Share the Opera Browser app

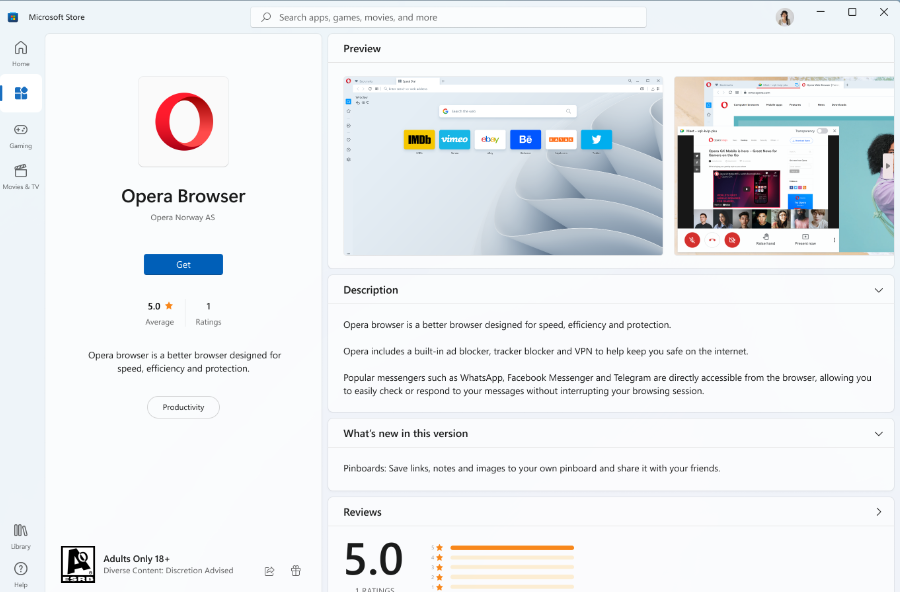269,571
